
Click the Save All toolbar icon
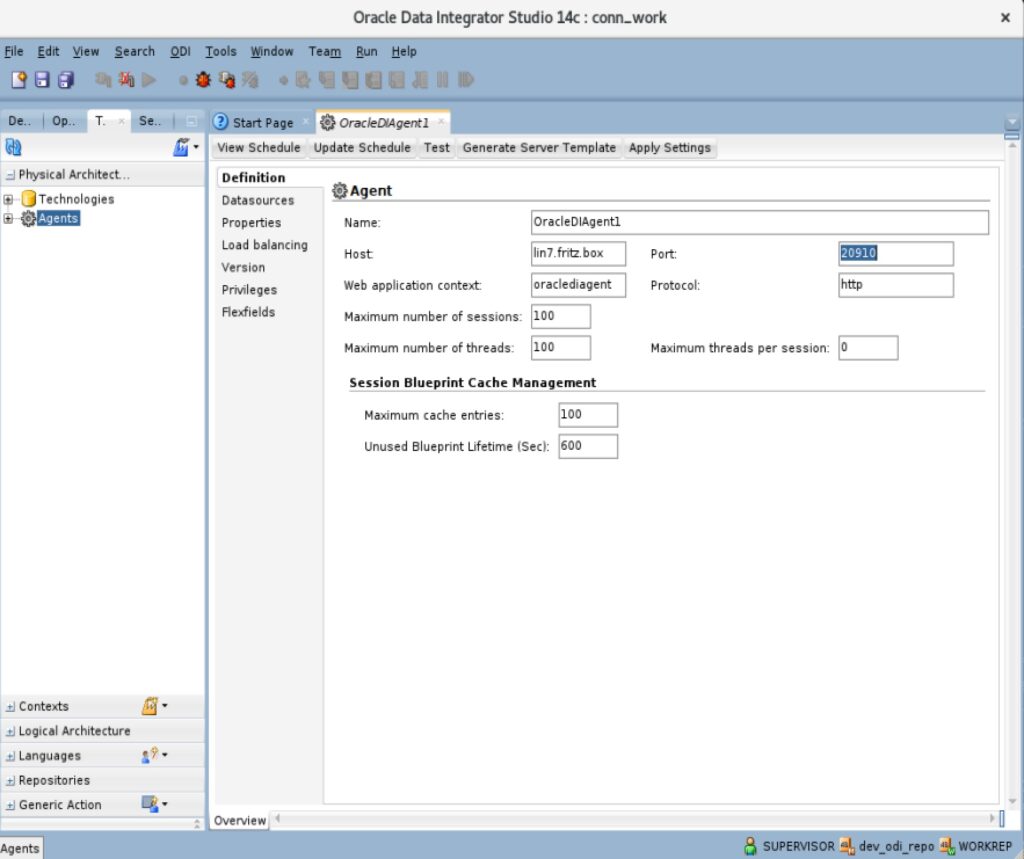(66, 80)
